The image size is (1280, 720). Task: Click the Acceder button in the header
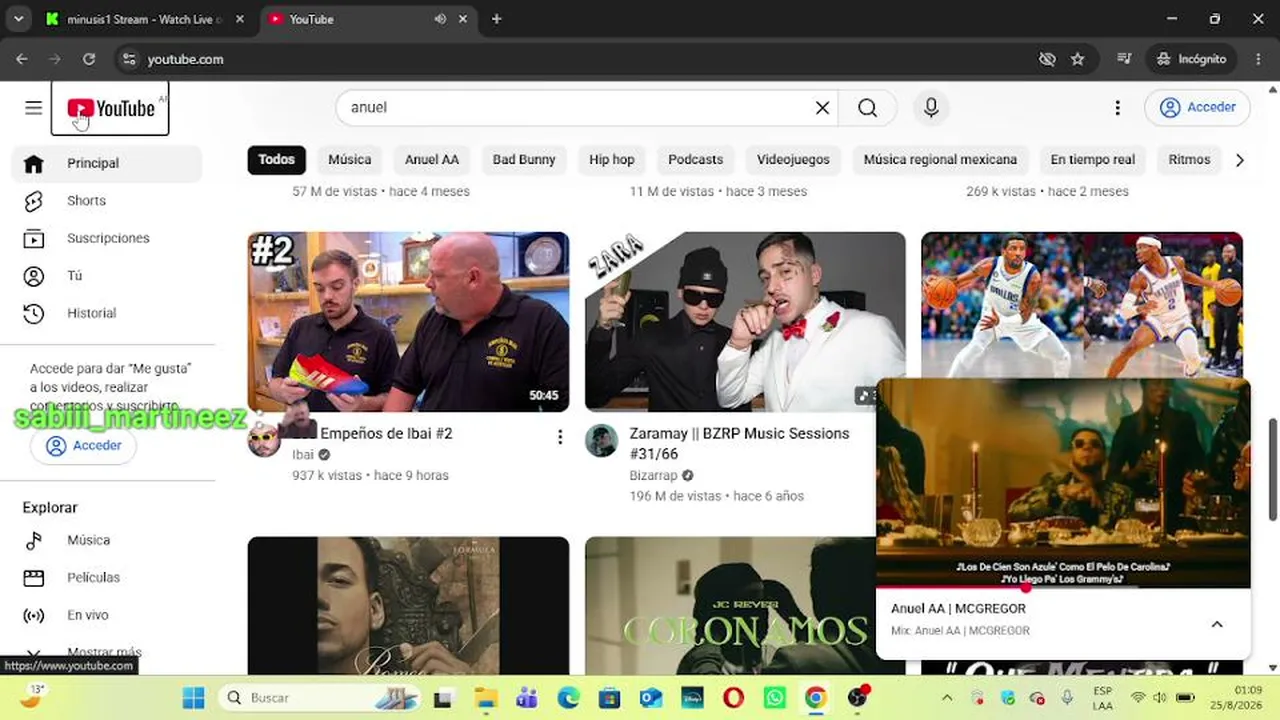1198,108
